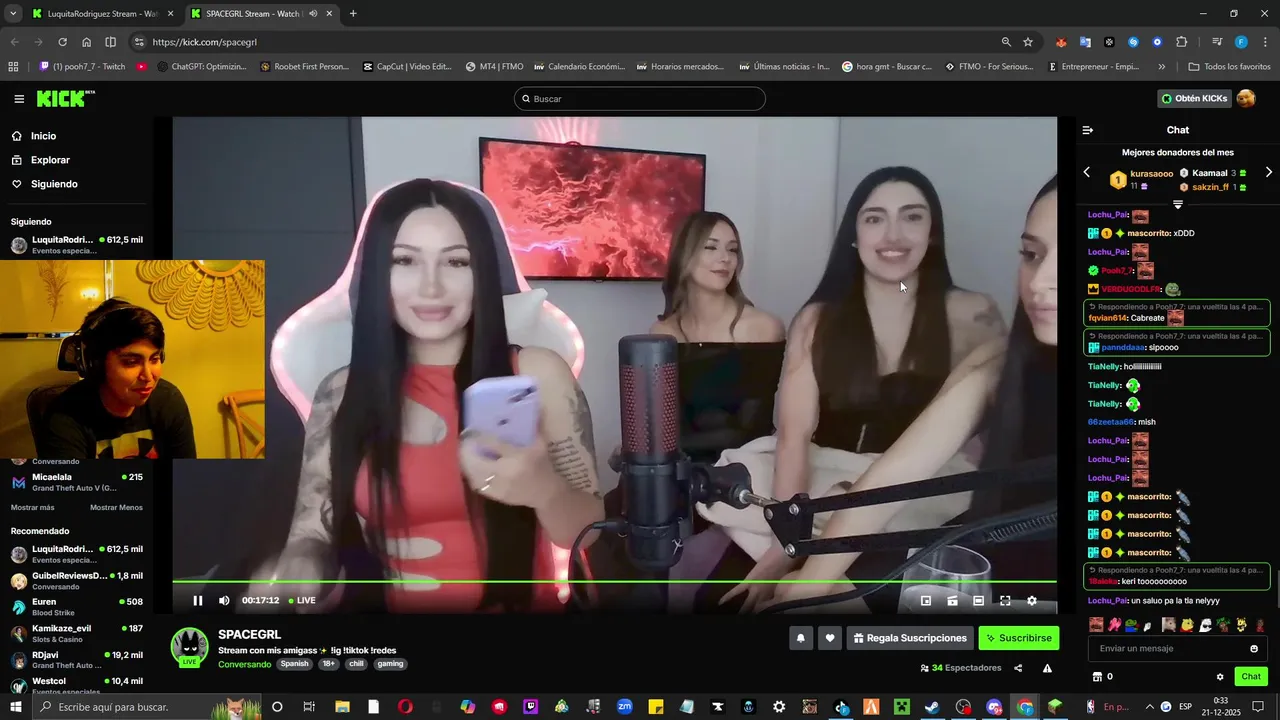
Task: Seek on the green video progress bar
Action: click(x=614, y=581)
